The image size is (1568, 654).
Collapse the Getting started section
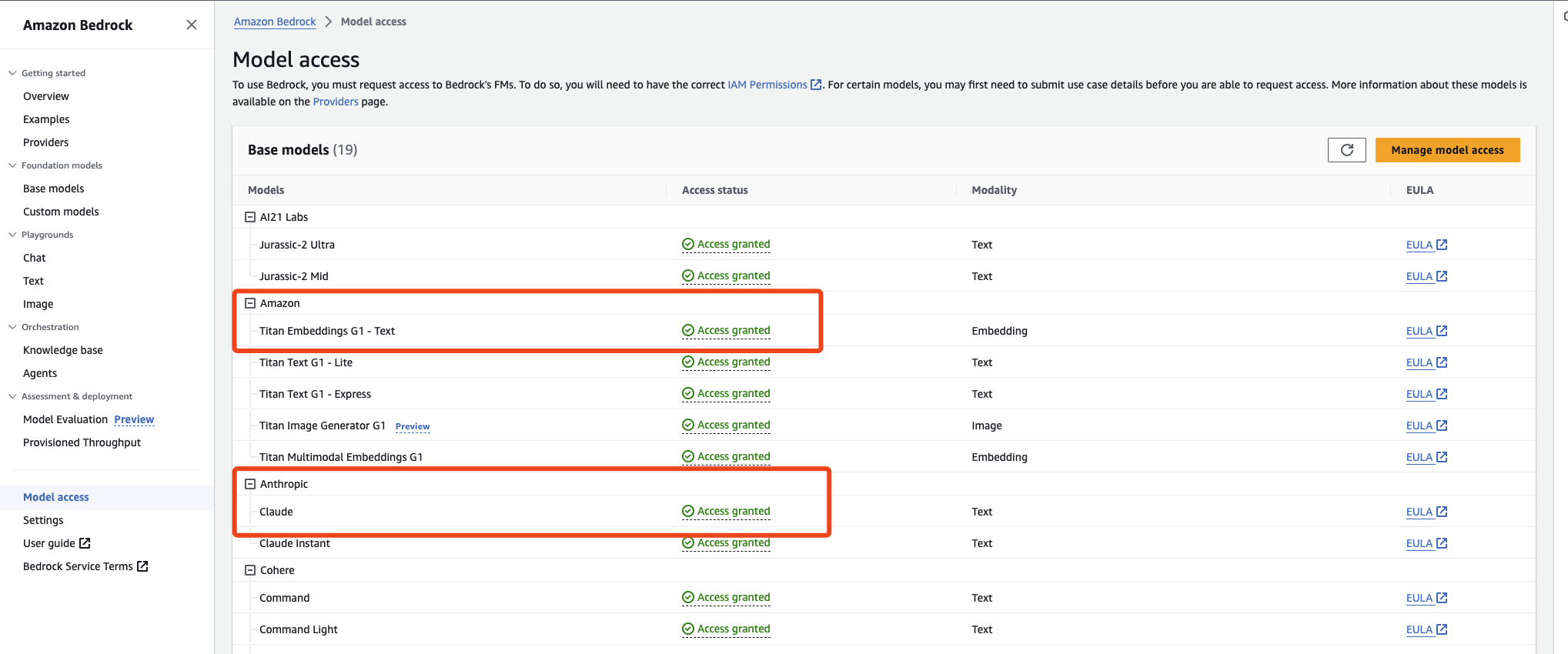pos(12,73)
